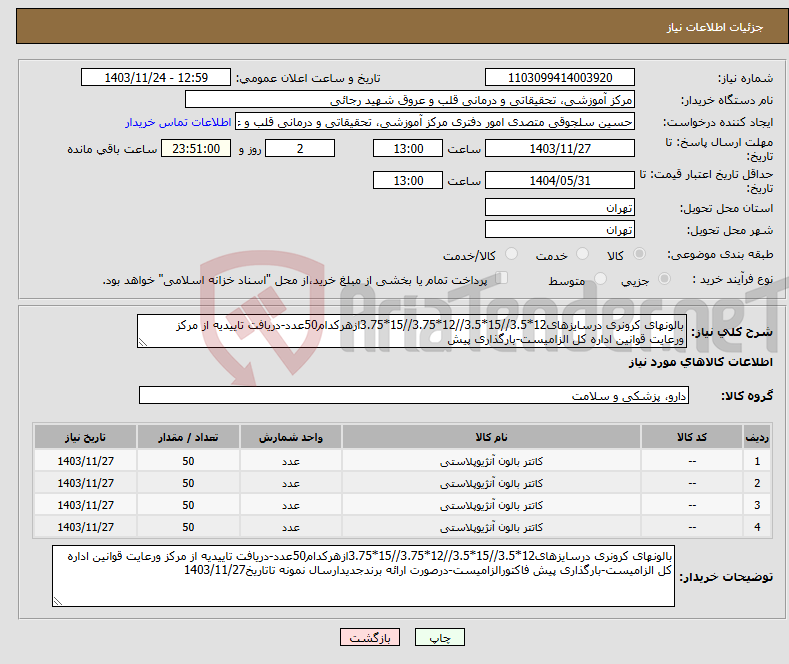Click the request creator name field

435,122
